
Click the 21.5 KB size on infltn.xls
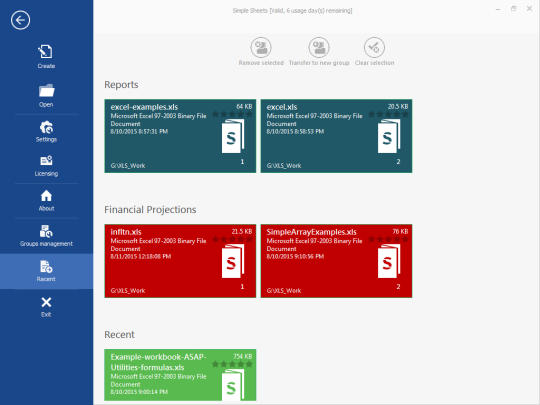242,231
